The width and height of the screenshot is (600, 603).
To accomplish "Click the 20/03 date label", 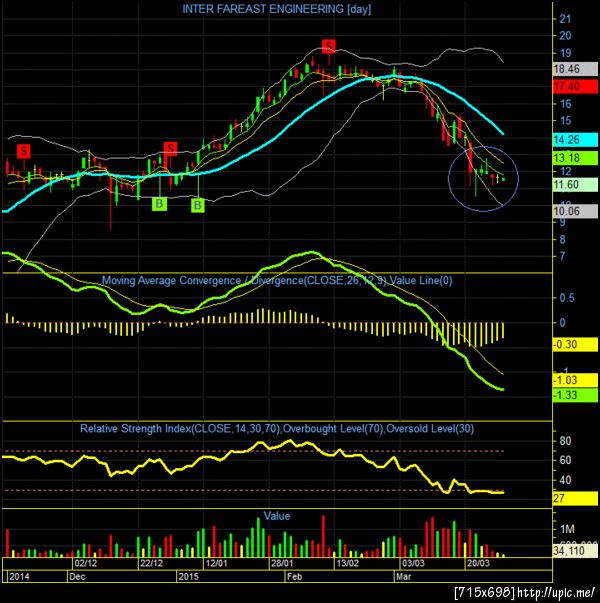I will 478,563.
